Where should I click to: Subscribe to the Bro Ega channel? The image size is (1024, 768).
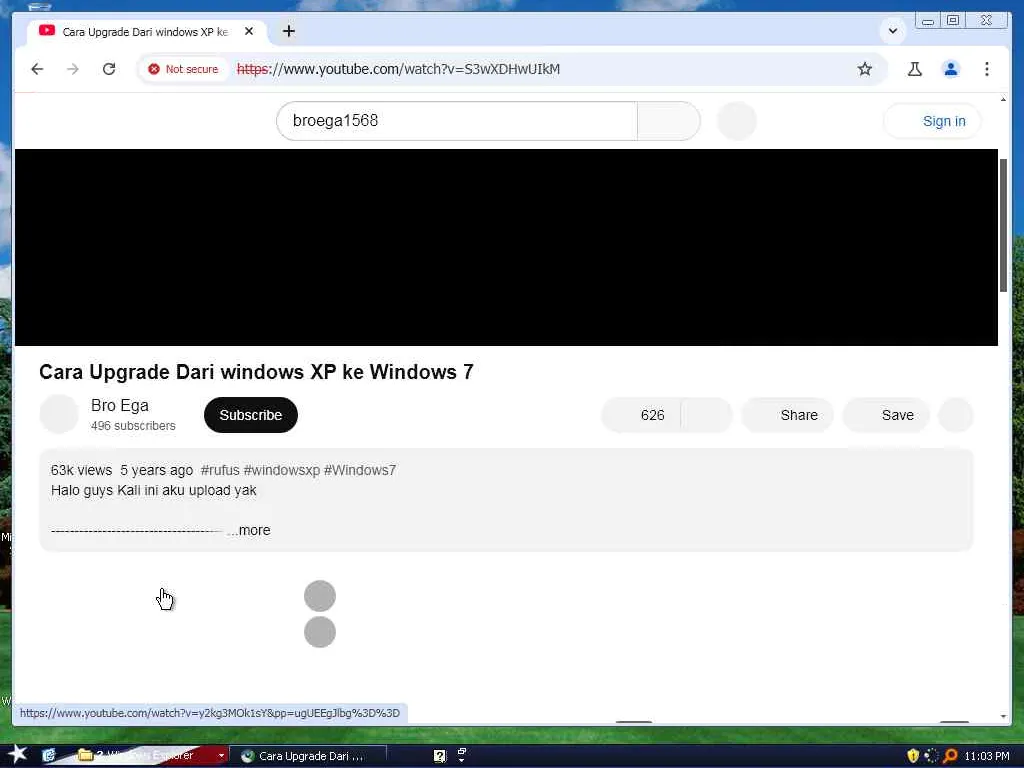coord(251,415)
